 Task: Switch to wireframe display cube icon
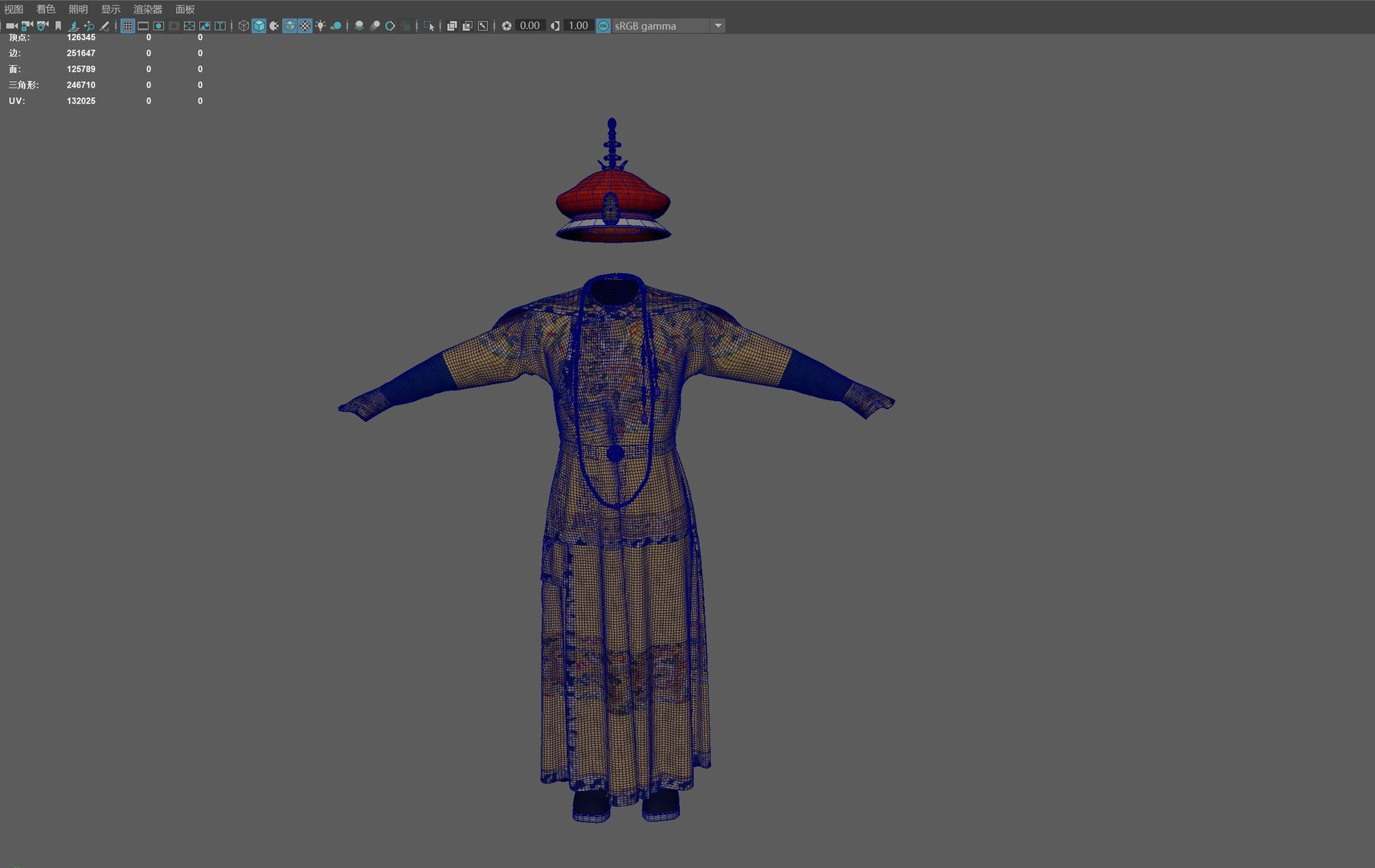point(243,26)
